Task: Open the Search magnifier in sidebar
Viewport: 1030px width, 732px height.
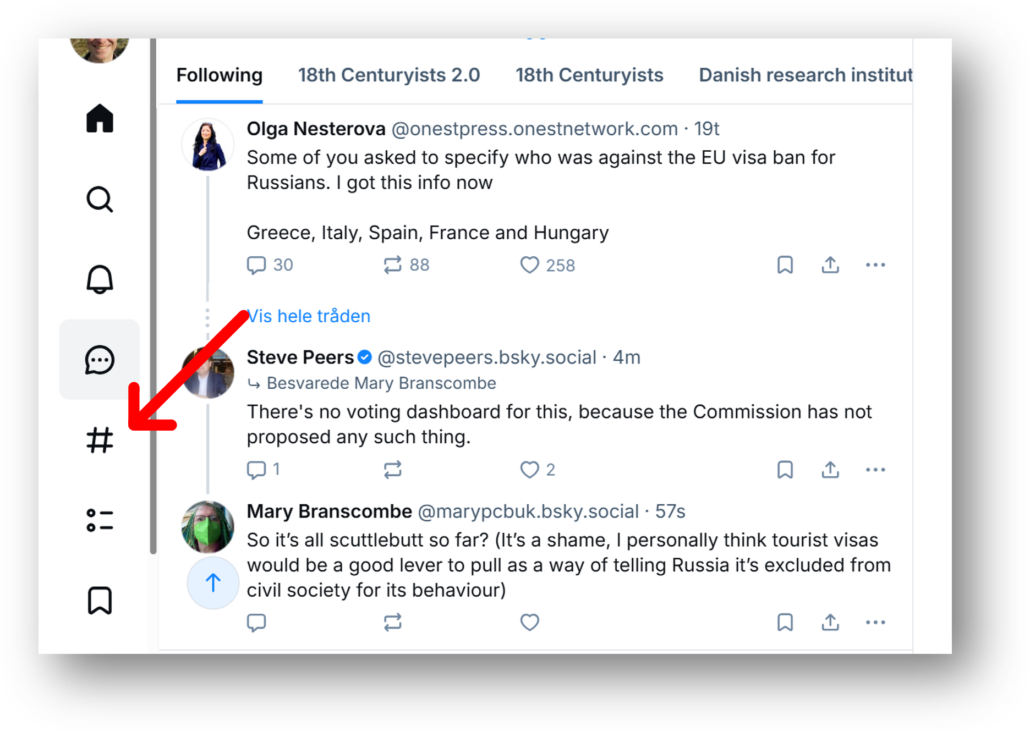Action: coord(100,199)
